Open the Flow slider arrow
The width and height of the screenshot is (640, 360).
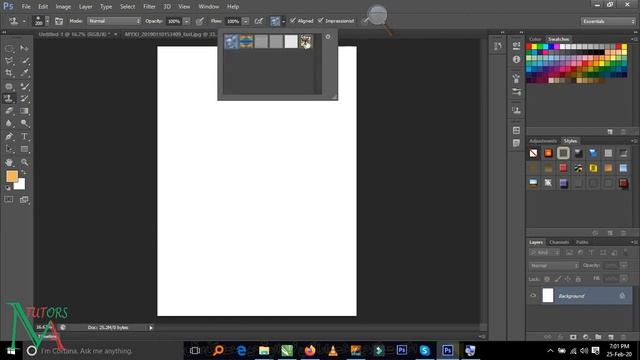[245, 21]
